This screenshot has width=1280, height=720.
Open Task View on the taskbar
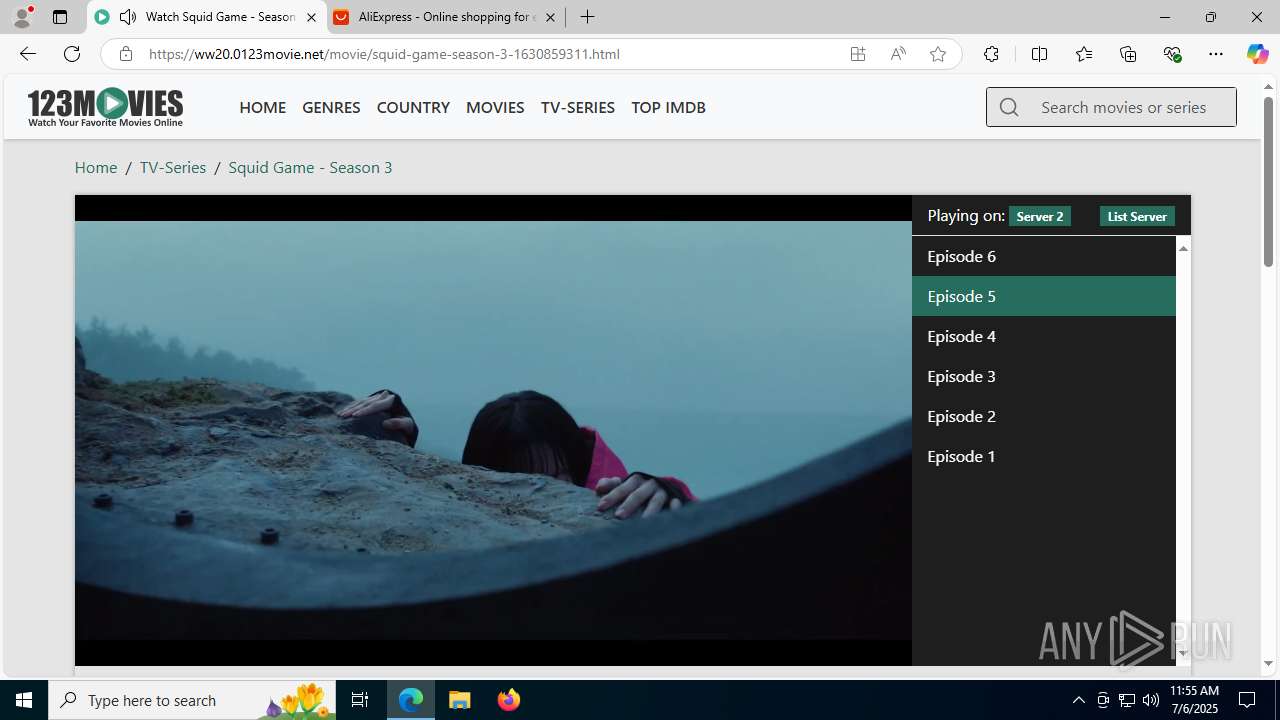pos(360,700)
